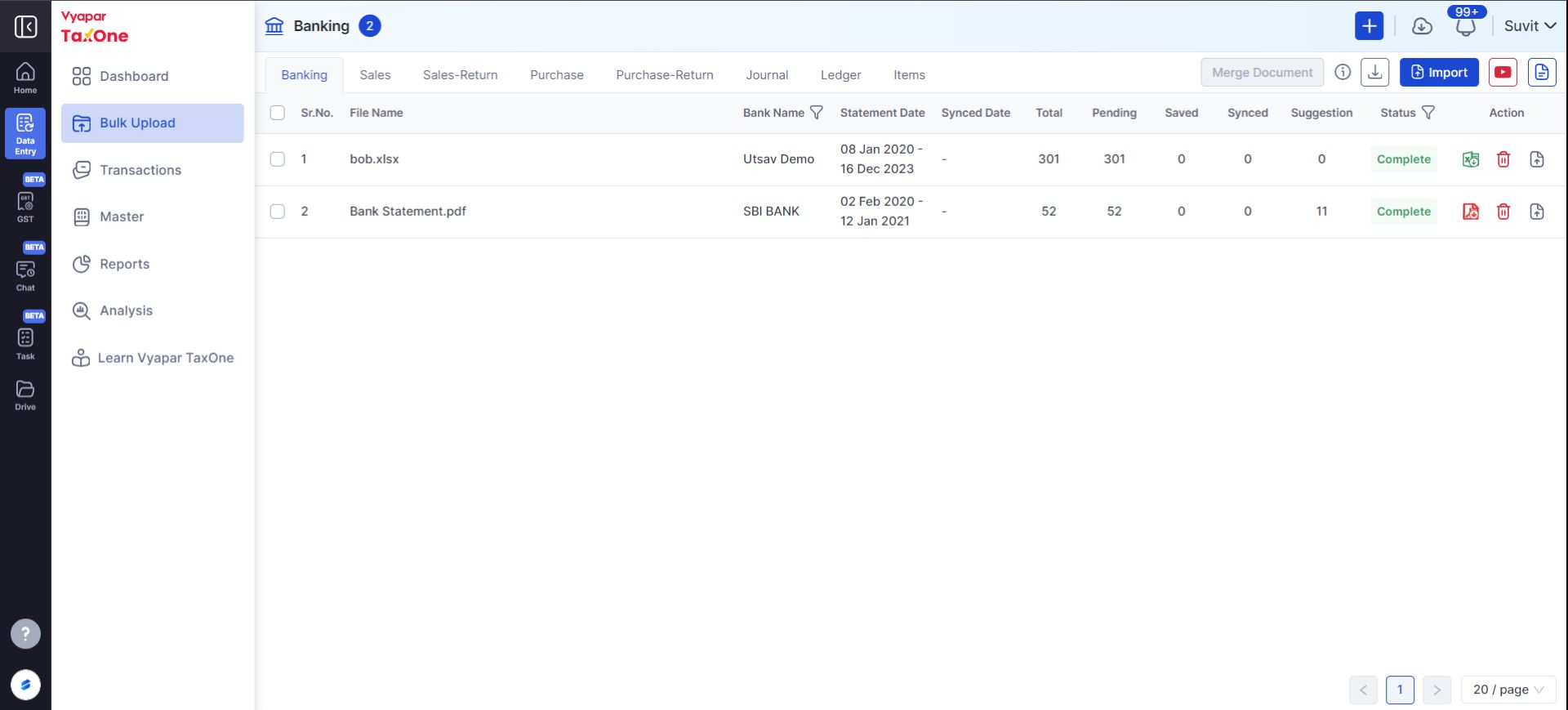1568x710 pixels.
Task: Switch to the Journal tab
Action: click(x=767, y=75)
